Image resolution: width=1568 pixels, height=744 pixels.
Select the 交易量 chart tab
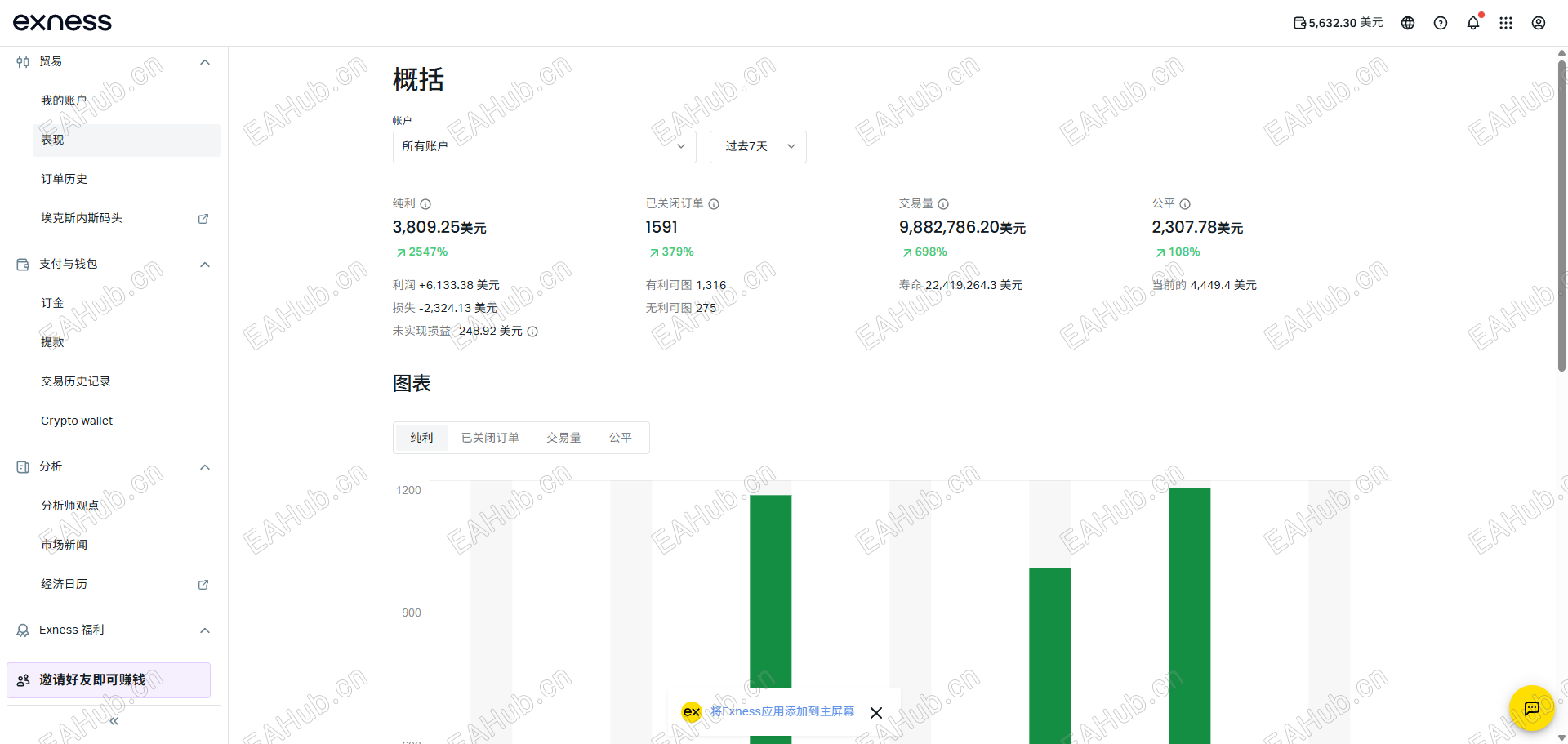coord(563,438)
